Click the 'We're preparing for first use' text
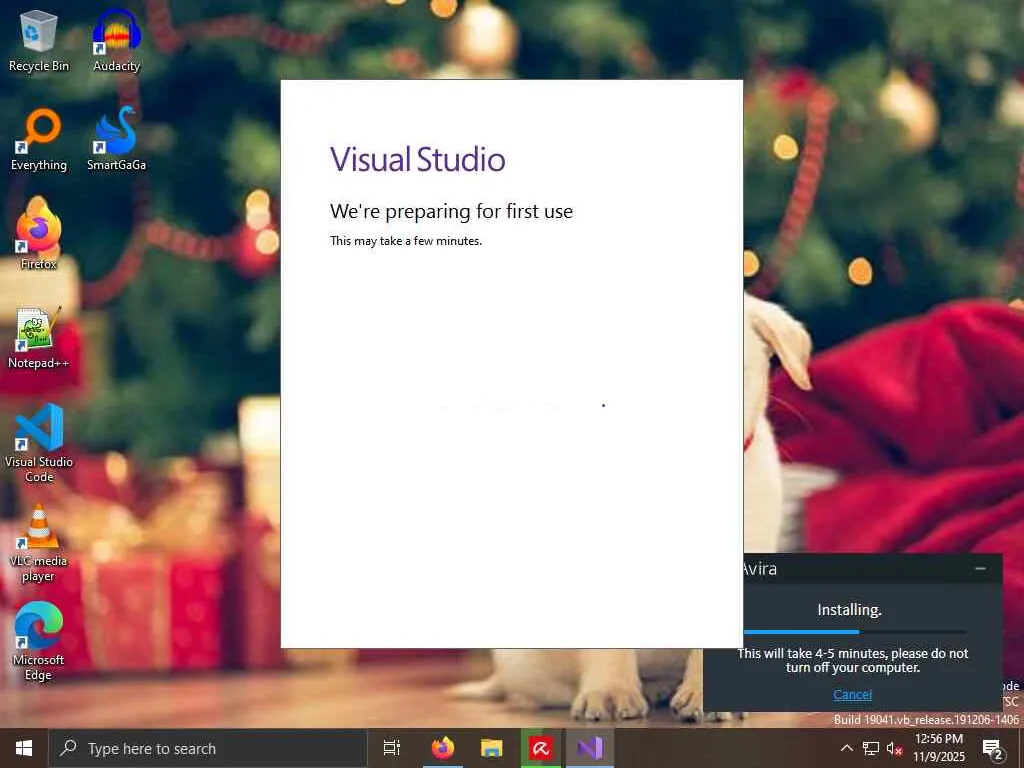This screenshot has width=1024, height=768. (451, 212)
